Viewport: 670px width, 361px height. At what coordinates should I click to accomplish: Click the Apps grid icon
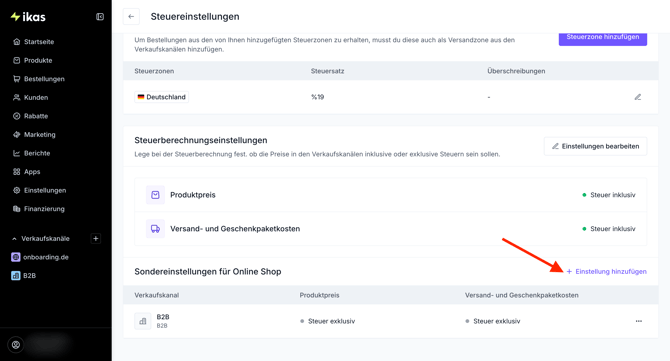(x=17, y=172)
